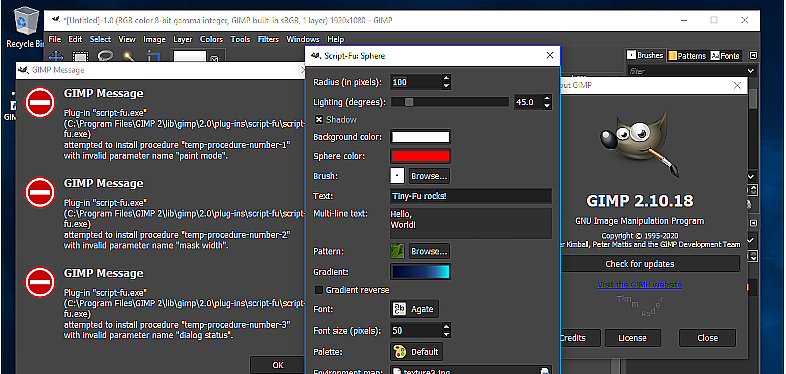The height and width of the screenshot is (374, 786).
Task: Decrease Font size with down arrow
Action: click(x=446, y=334)
